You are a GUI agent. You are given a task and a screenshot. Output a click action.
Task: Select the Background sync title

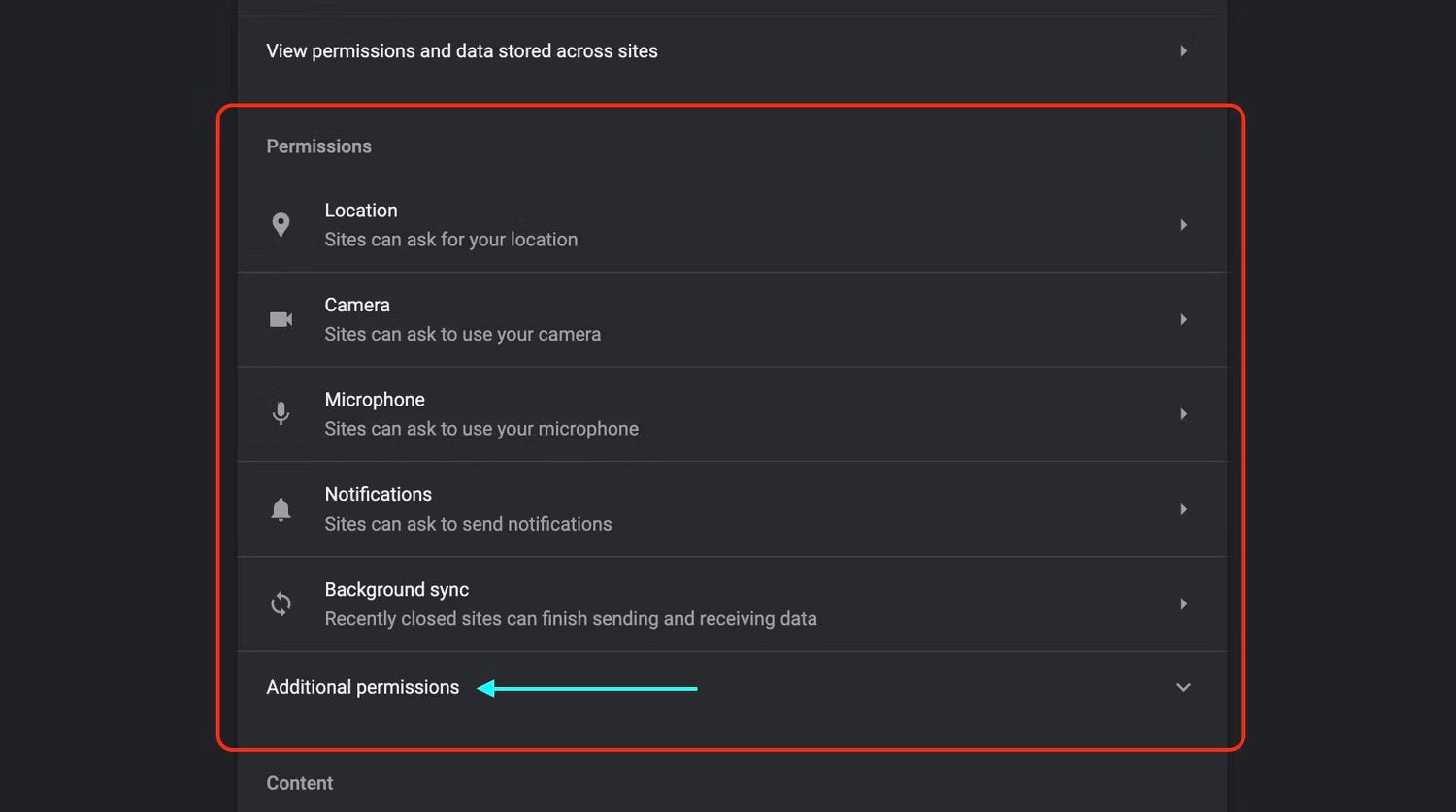point(396,589)
